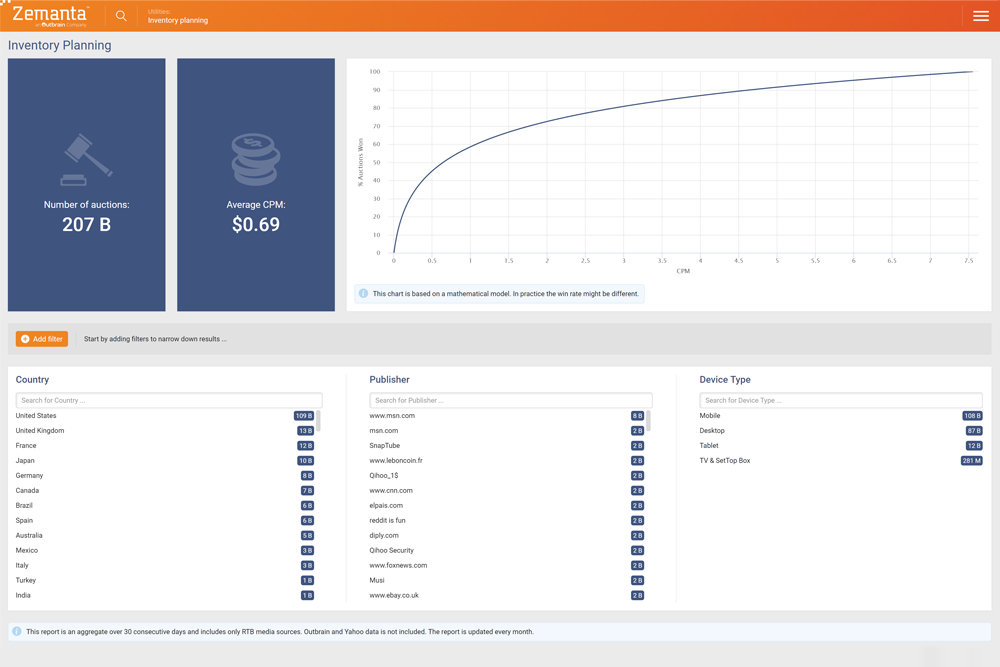Click the Search for Publisher input field
Screen dimensions: 1000x667
tap(511, 399)
